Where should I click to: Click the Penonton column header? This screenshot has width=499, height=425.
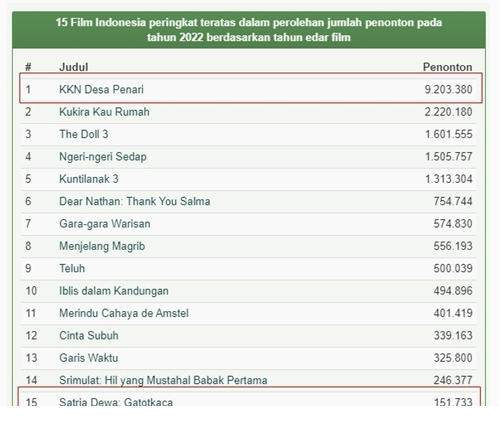point(447,67)
